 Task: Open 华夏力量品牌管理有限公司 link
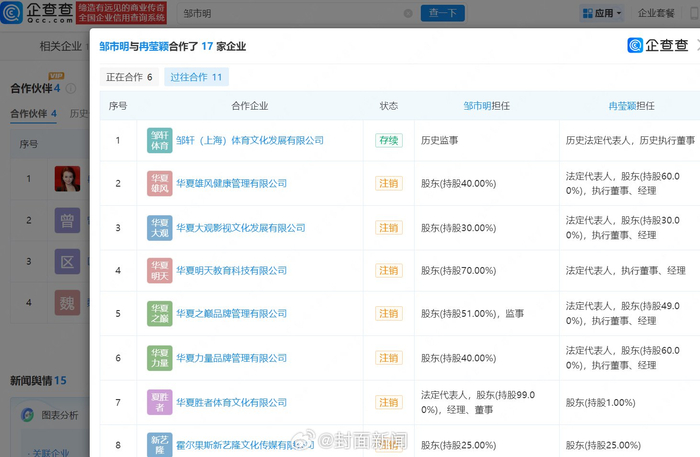tap(231, 358)
